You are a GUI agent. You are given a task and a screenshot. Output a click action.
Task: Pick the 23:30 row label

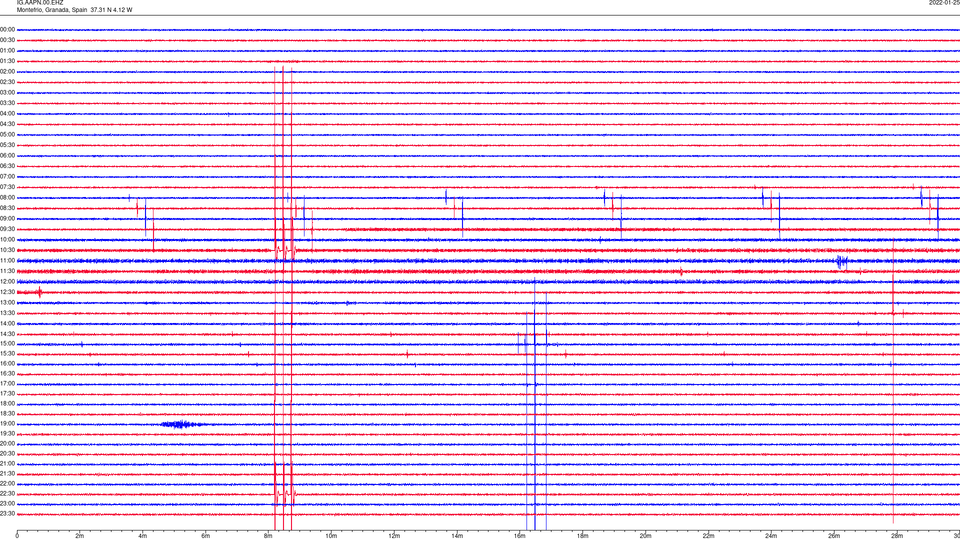[7, 514]
